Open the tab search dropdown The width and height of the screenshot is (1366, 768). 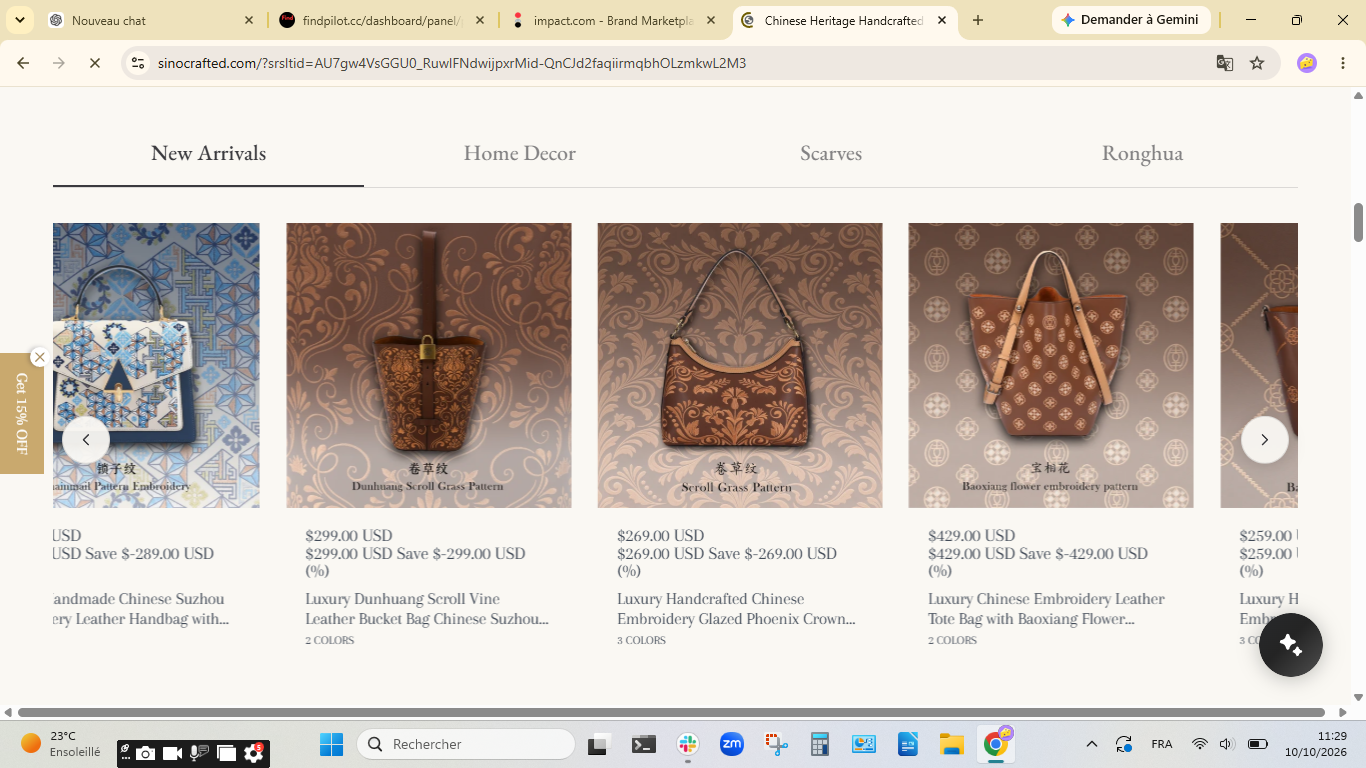(x=20, y=20)
